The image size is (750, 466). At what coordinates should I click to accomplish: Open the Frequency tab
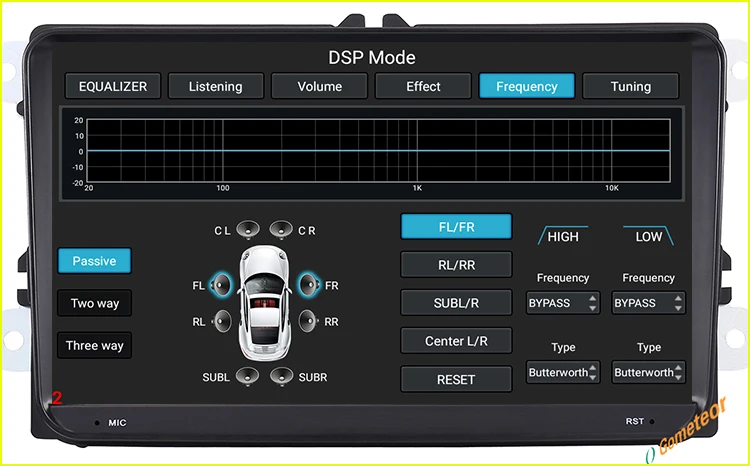[x=527, y=86]
